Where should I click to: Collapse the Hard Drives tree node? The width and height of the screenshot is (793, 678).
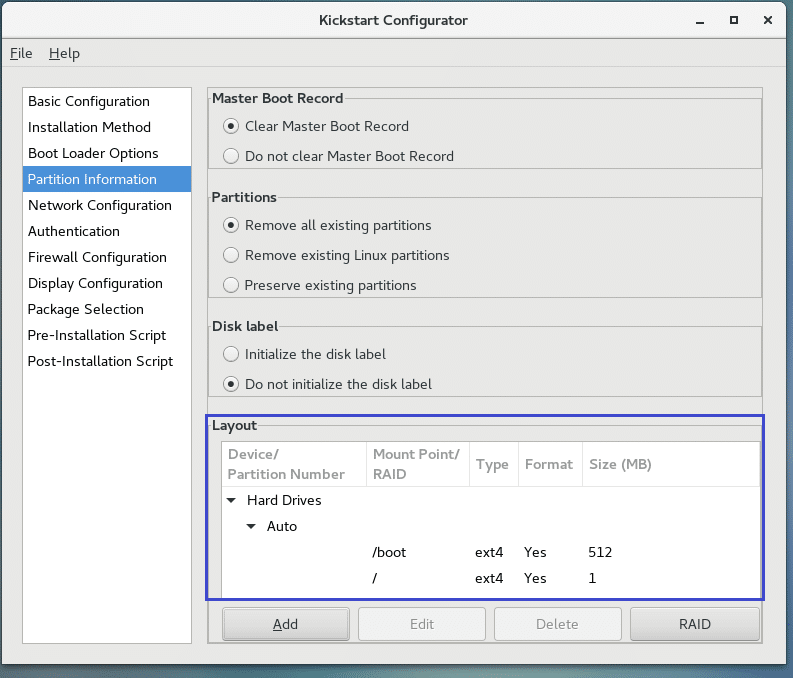232,500
